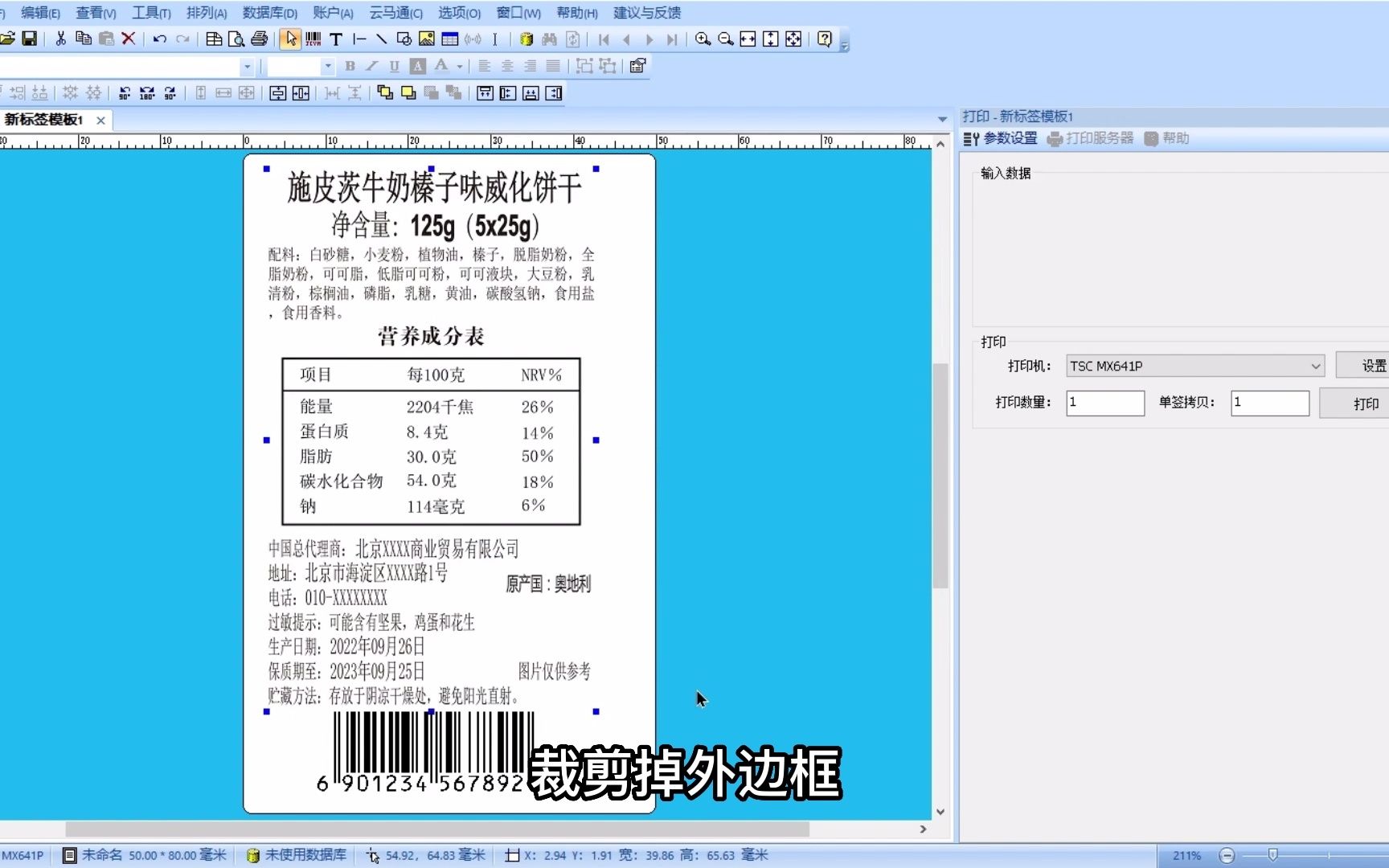Align object to top of label
The width and height of the screenshot is (1389, 868).
coord(485,93)
